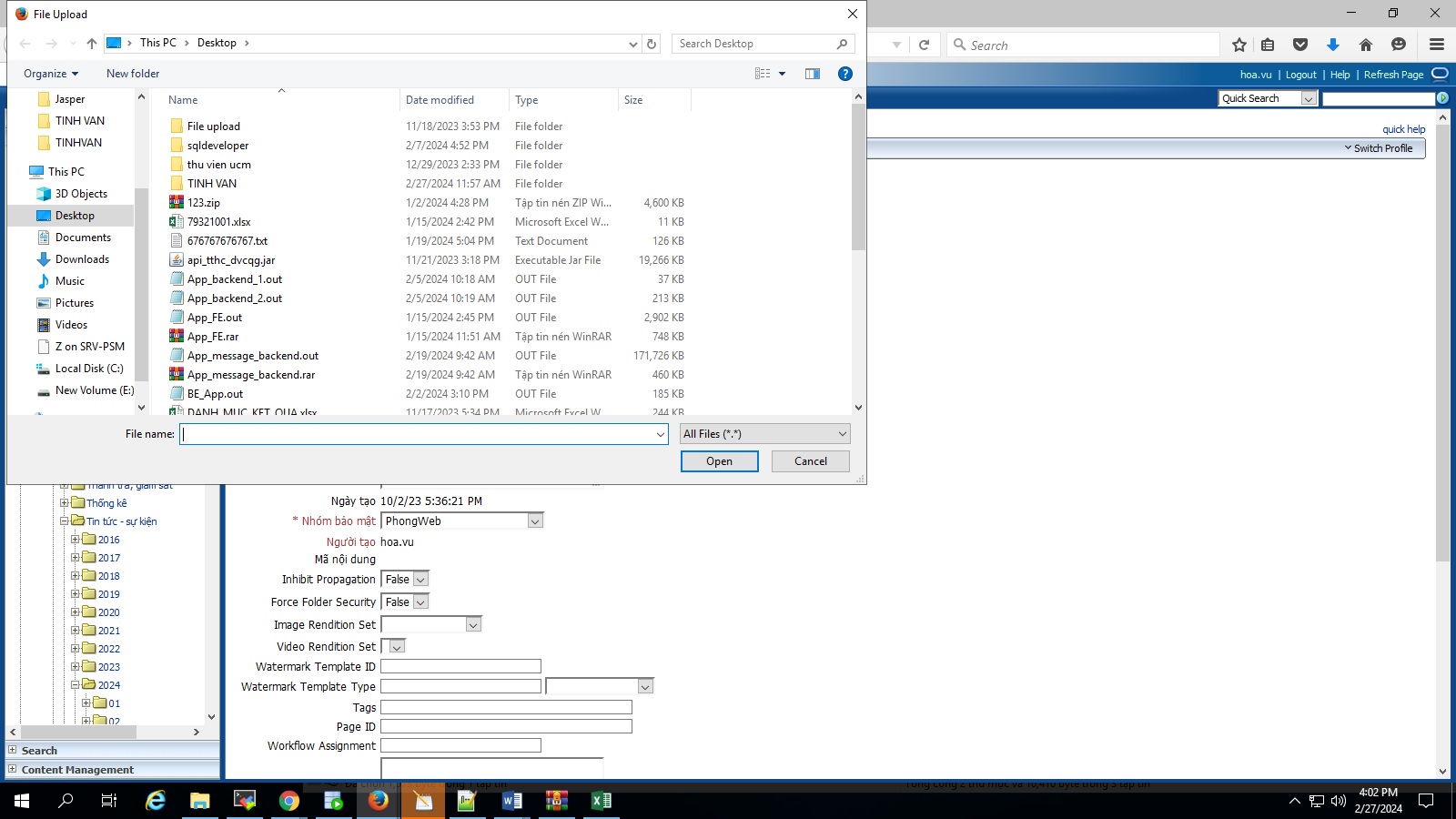Image resolution: width=1456 pixels, height=819 pixels.
Task: Open the Inhibit Propagation dropdown
Action: [x=420, y=580]
